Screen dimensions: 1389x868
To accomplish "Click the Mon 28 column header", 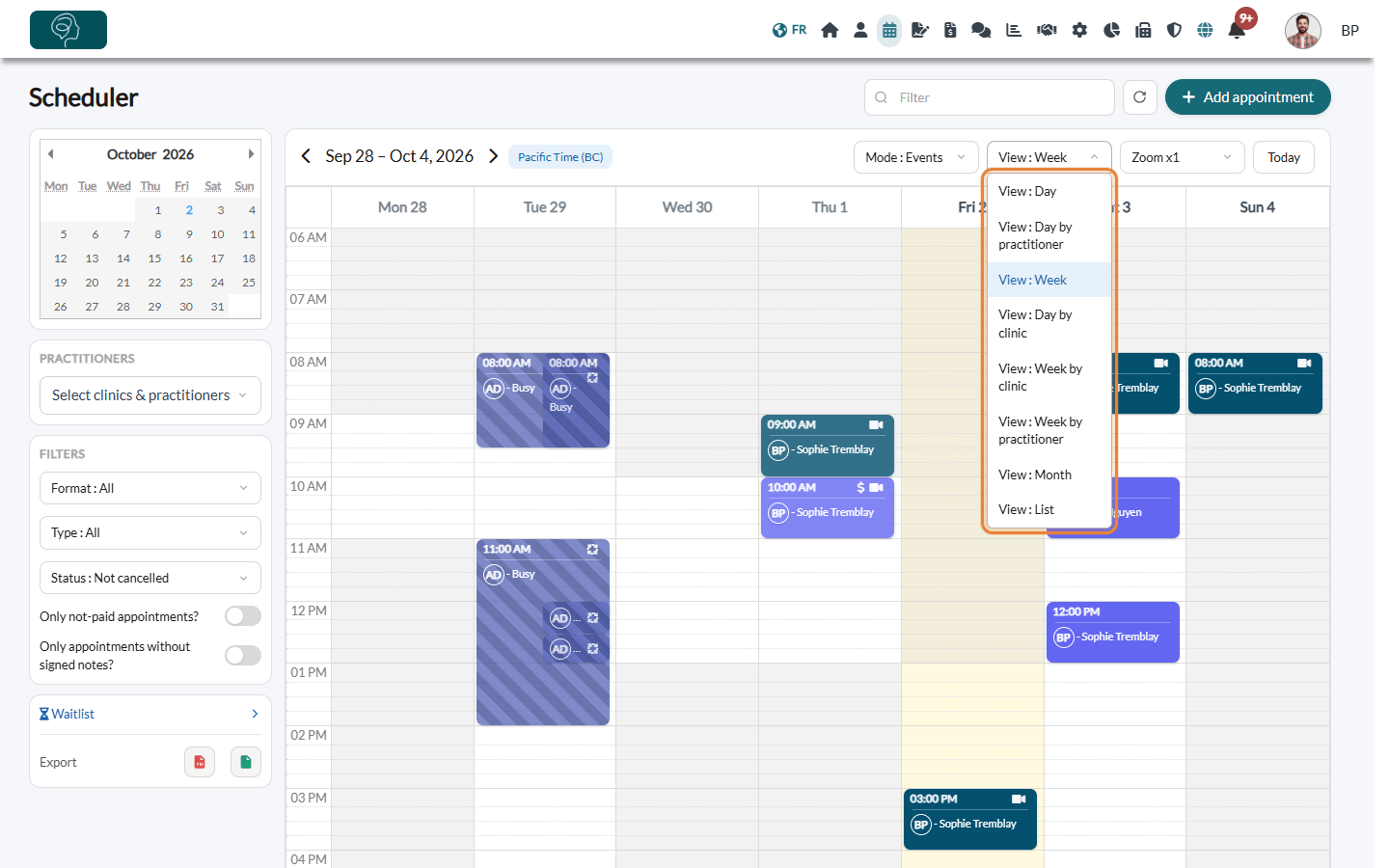I will (x=402, y=207).
